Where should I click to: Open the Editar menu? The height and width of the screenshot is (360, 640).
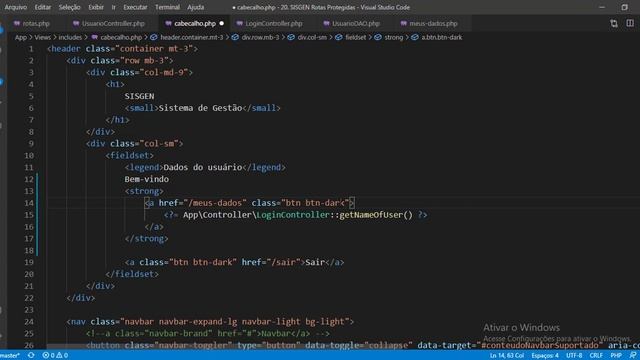point(43,7)
